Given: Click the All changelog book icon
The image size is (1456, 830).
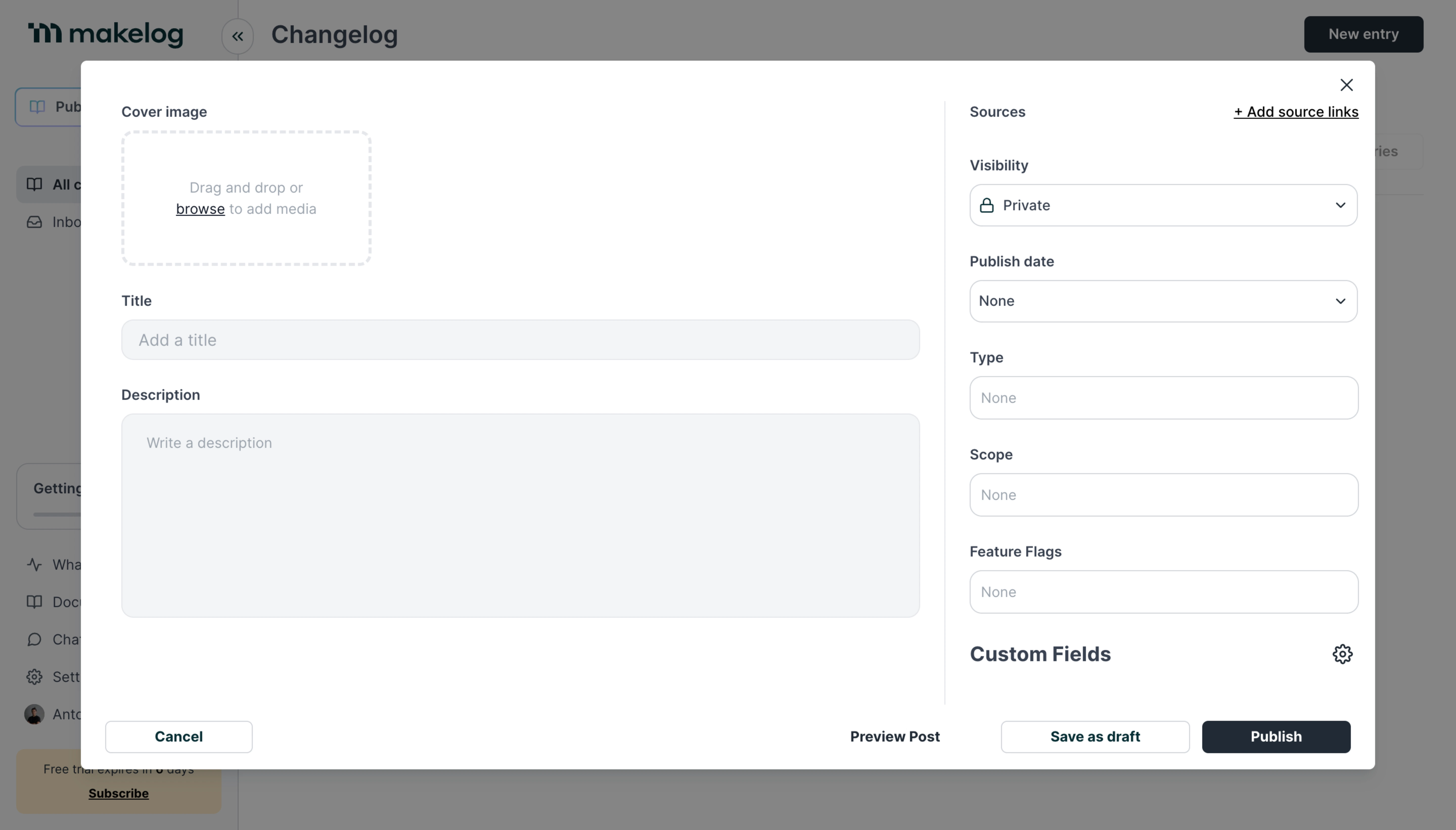Looking at the screenshot, I should coord(34,184).
